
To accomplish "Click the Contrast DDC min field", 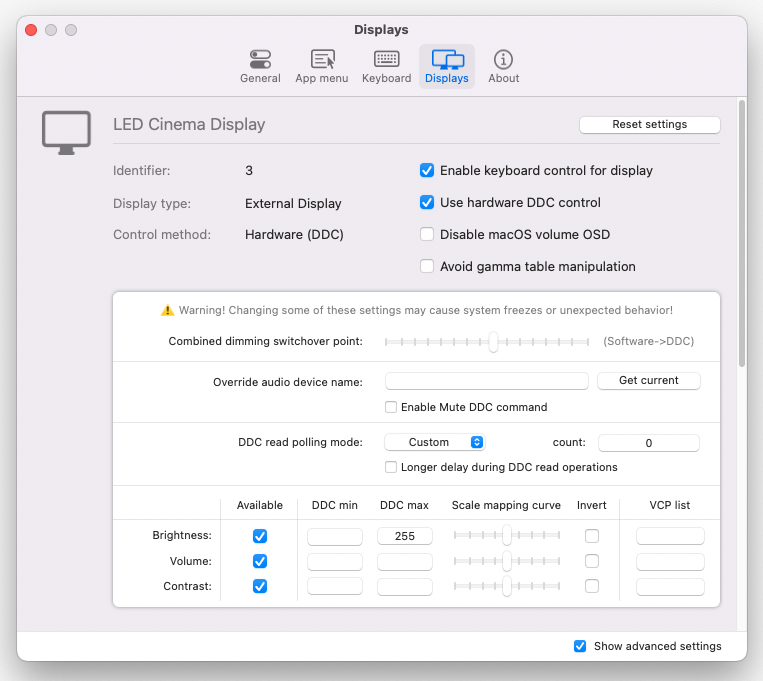I will tap(335, 587).
